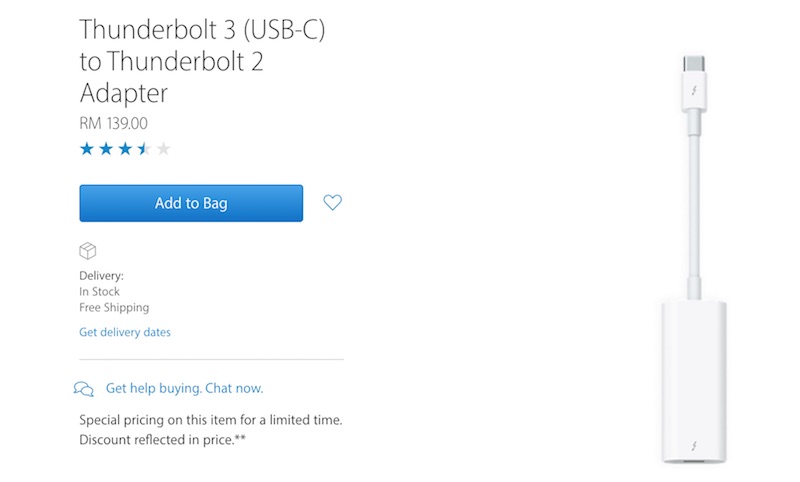Select the first rating star
The height and width of the screenshot is (482, 800).
click(x=87, y=149)
